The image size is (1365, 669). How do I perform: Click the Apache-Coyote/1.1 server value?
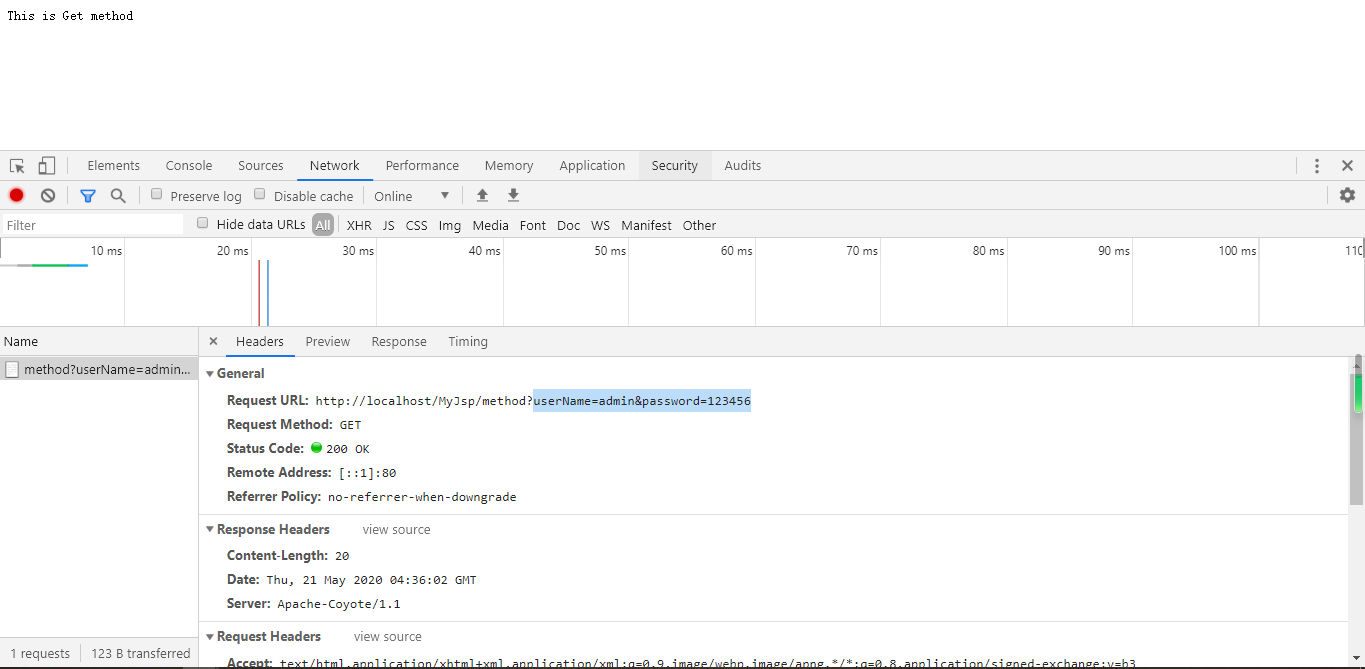339,604
